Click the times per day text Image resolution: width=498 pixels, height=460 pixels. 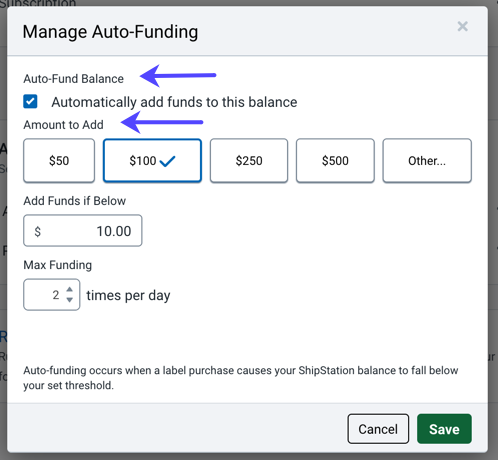[x=128, y=296]
